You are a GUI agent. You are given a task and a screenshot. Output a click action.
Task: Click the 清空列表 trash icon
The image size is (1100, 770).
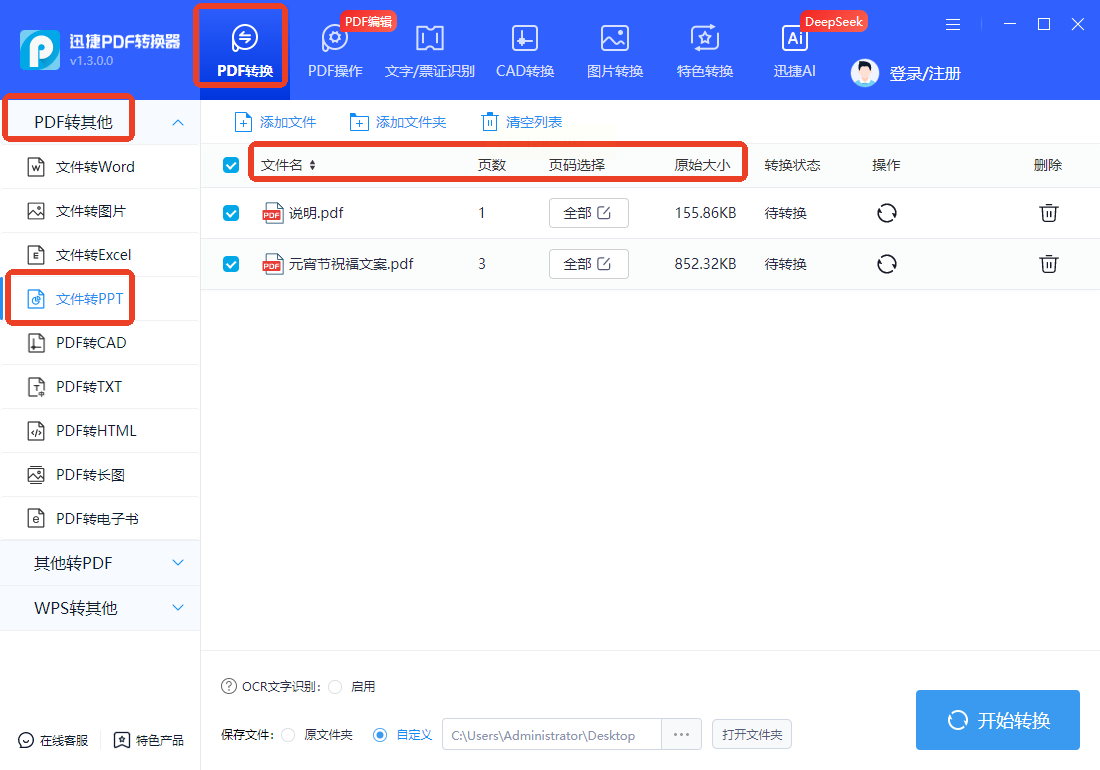tap(490, 122)
